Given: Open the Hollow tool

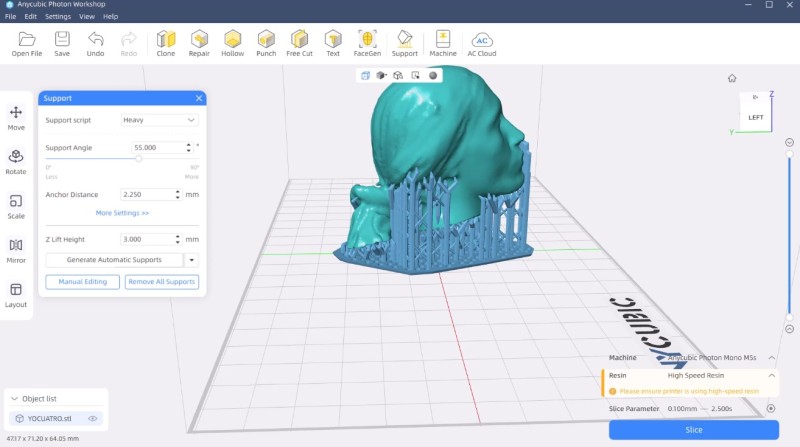Looking at the screenshot, I should point(233,43).
